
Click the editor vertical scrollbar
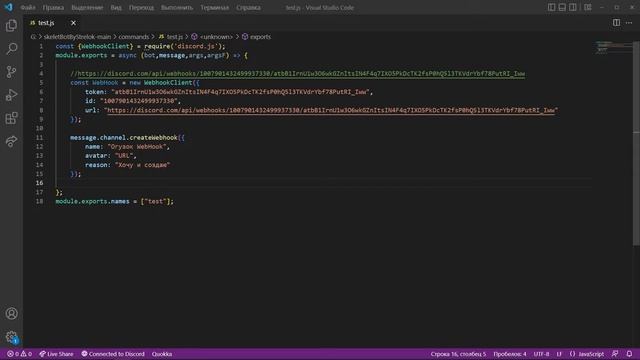[636, 143]
